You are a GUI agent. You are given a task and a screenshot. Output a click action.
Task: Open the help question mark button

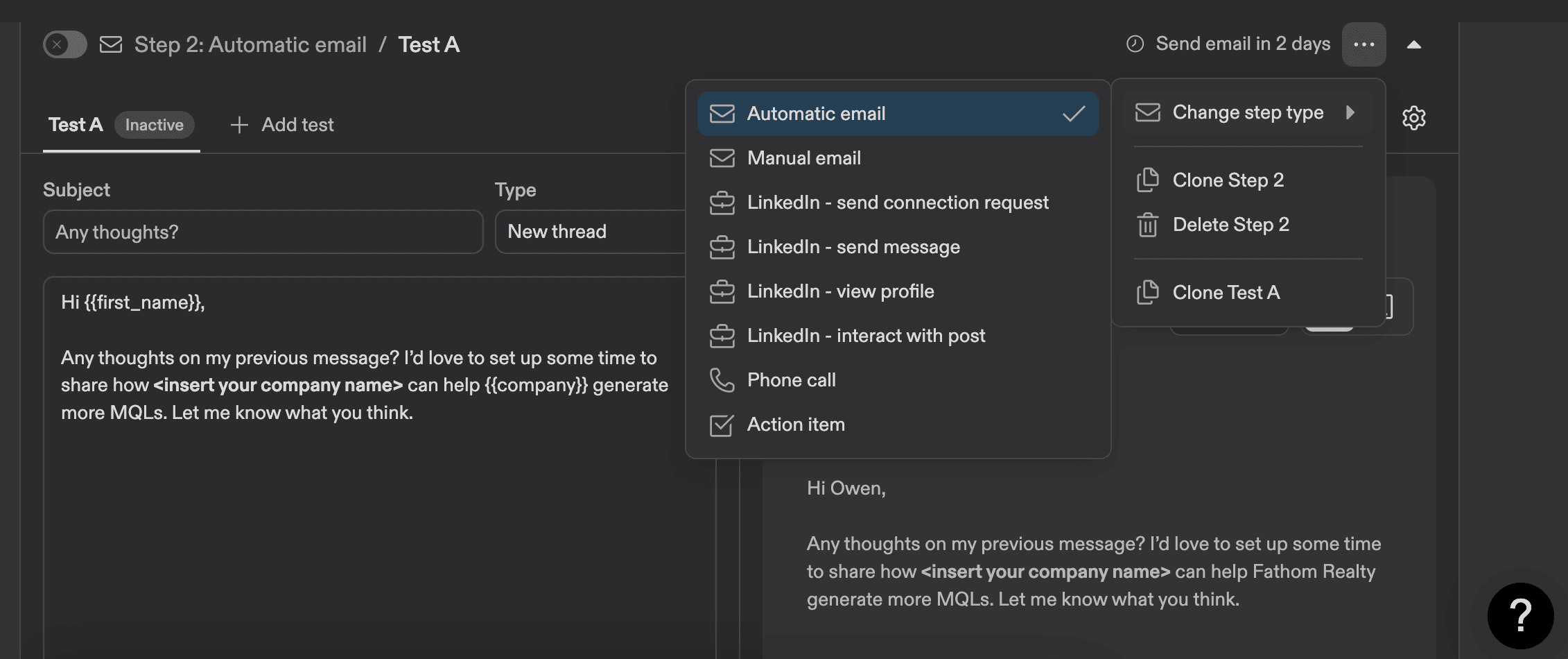1520,616
